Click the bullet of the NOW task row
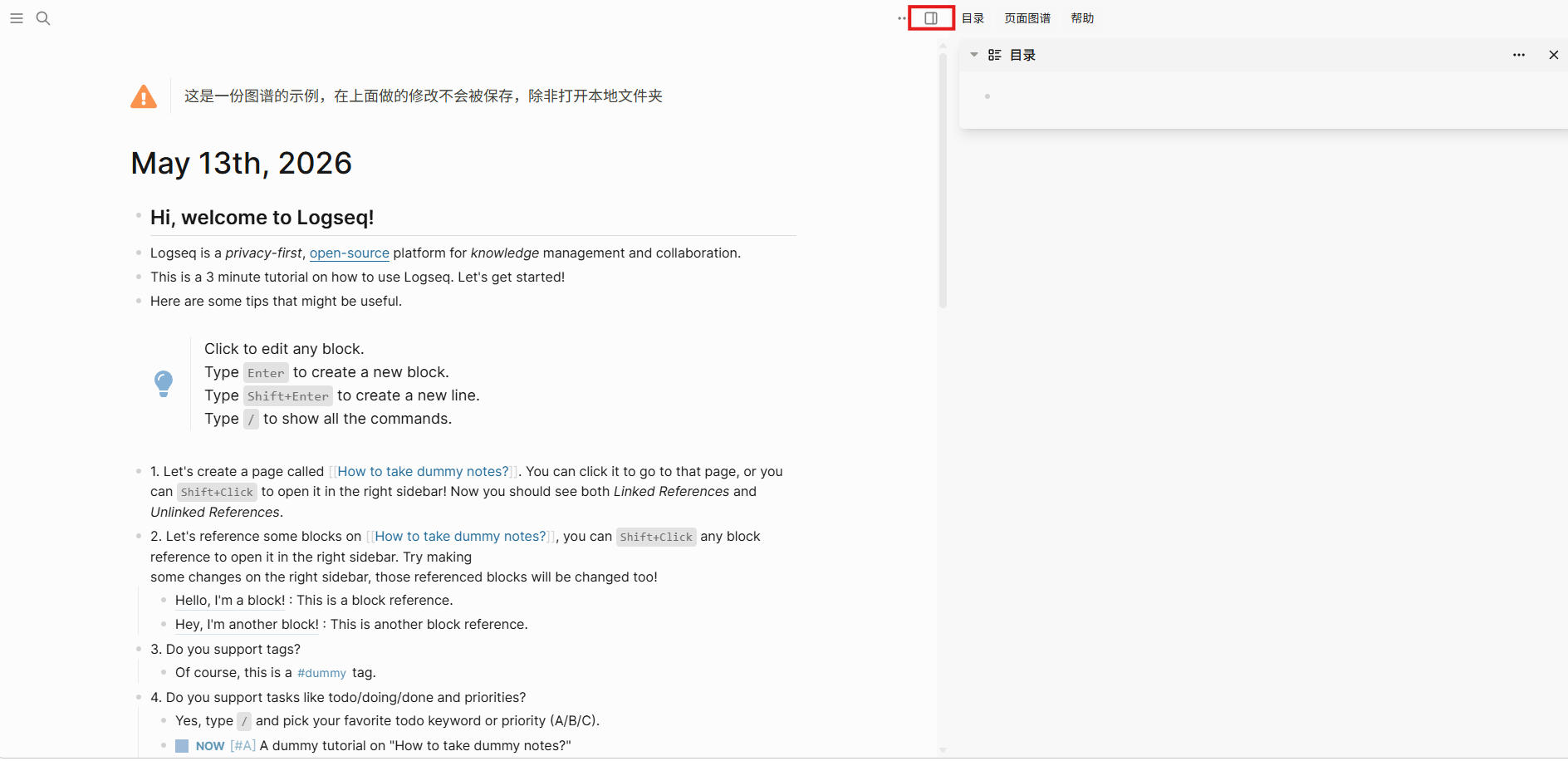 click(x=164, y=745)
